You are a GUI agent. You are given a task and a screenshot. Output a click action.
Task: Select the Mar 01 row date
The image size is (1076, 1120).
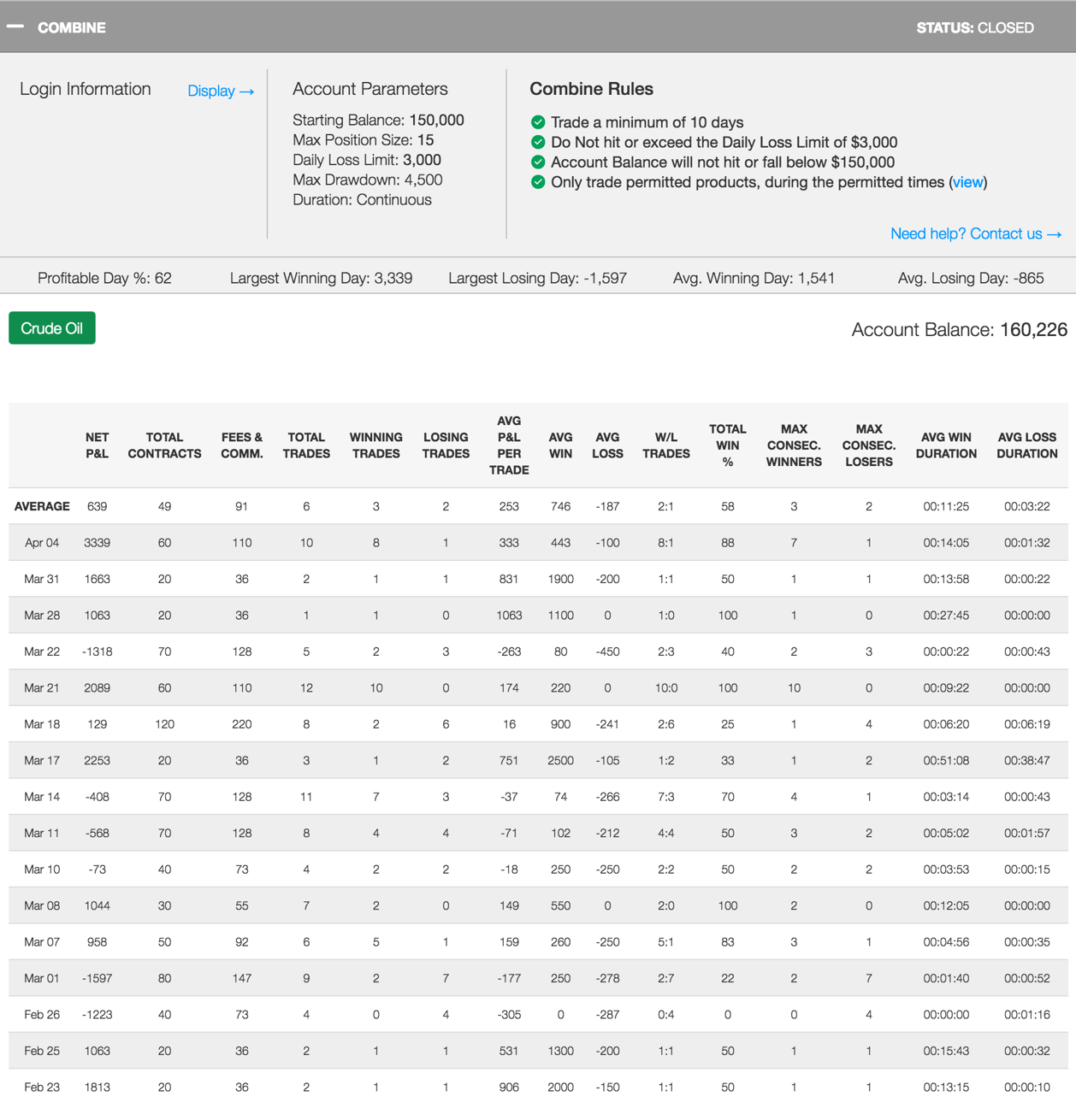[x=42, y=978]
